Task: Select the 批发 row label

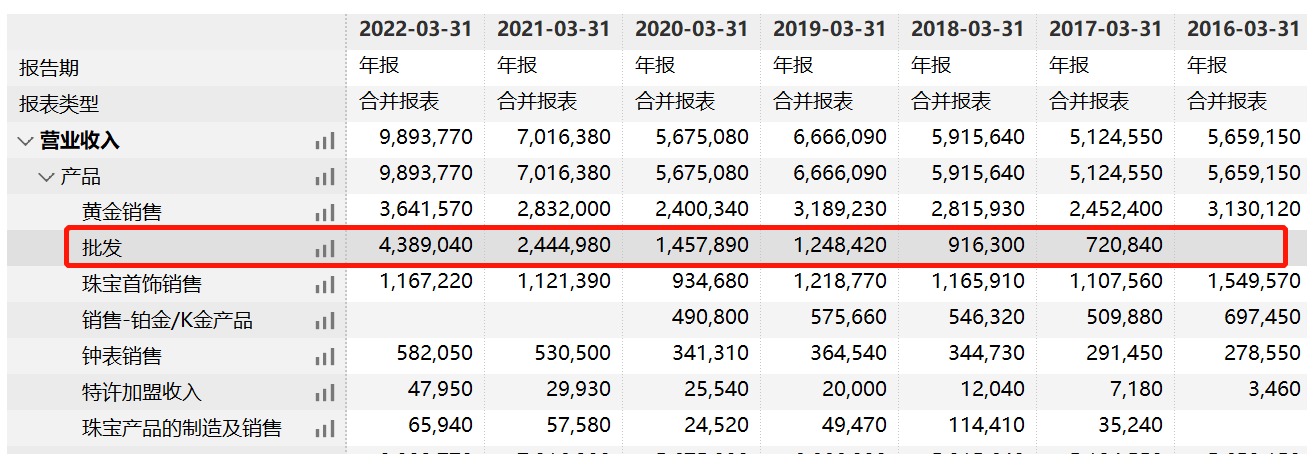Action: pos(102,248)
